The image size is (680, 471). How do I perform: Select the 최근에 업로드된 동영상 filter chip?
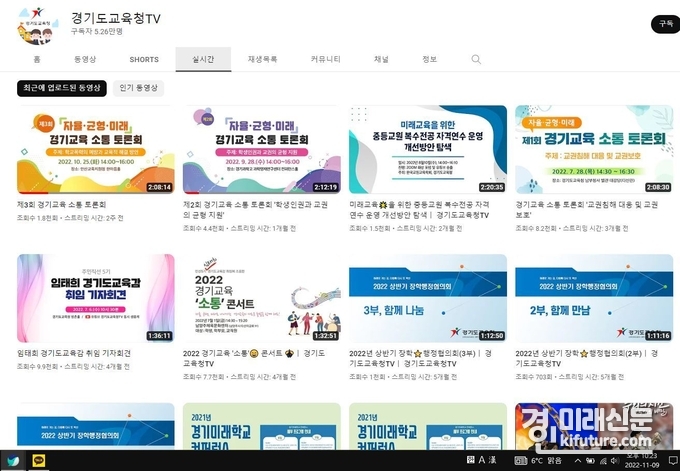coord(62,88)
